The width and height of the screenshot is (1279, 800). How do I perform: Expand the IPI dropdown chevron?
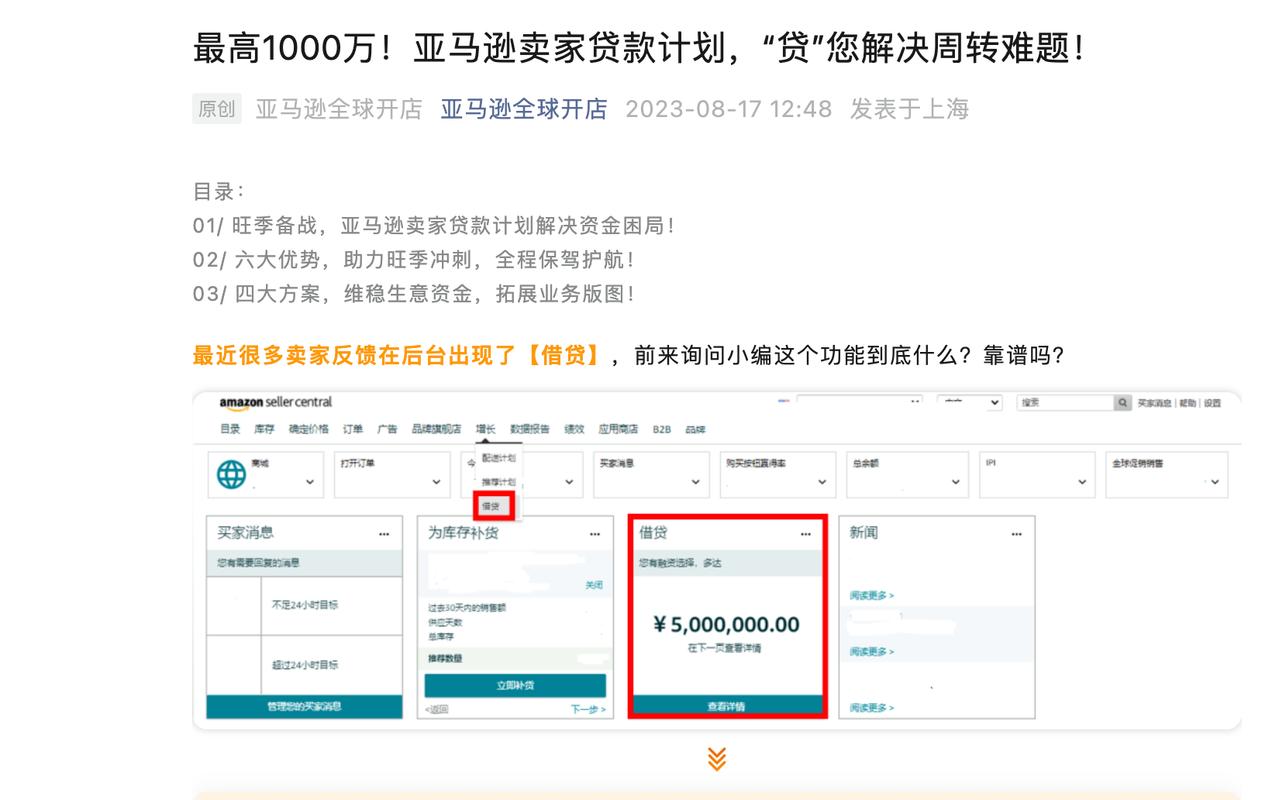tap(1082, 482)
